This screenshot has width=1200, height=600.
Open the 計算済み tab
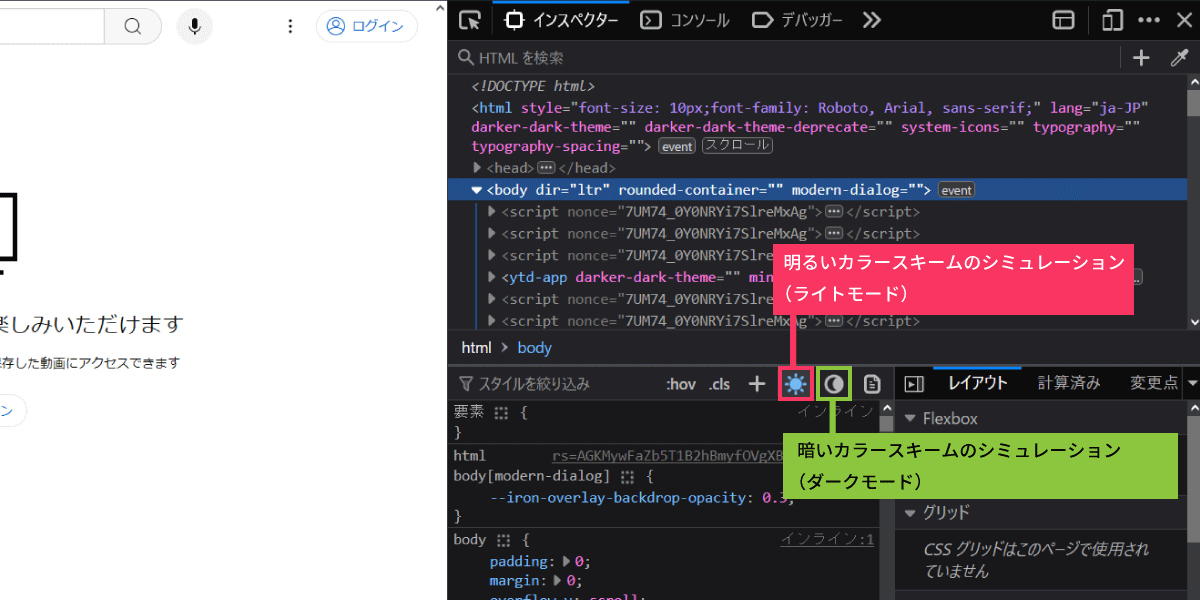(x=1068, y=383)
